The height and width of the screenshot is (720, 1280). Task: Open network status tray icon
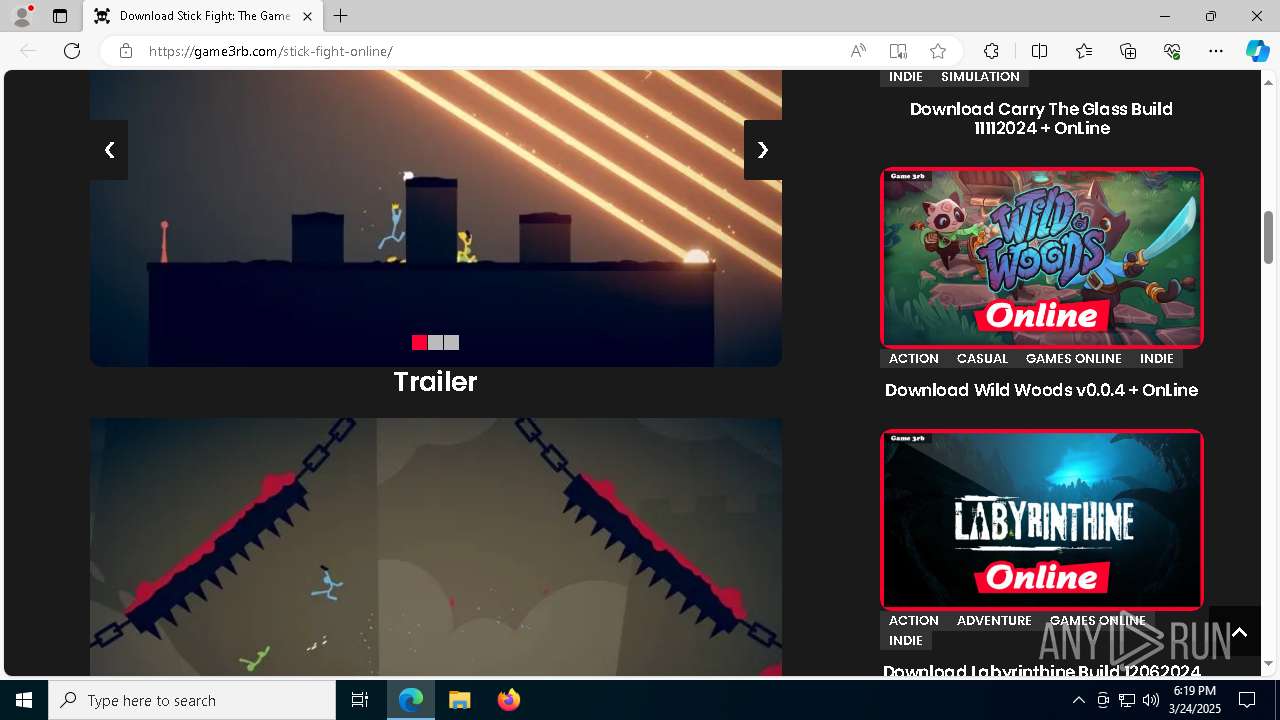1127,700
